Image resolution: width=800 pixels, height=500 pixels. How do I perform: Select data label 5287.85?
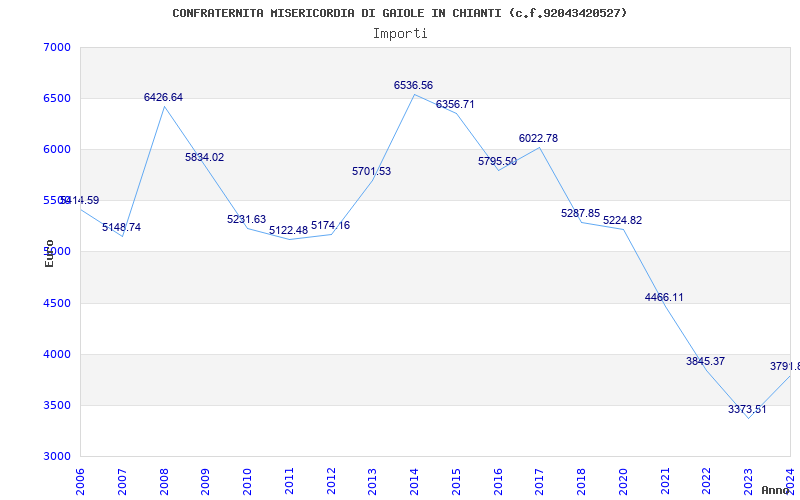point(581,213)
